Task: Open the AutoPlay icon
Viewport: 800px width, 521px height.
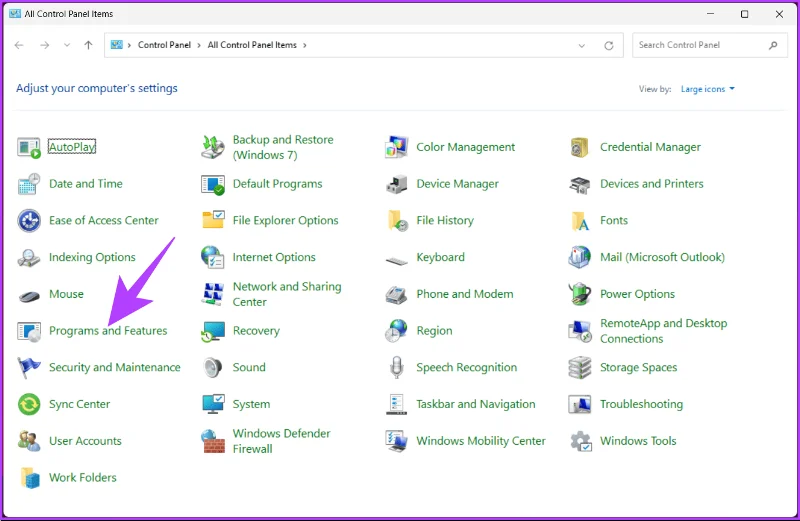Action: pyautogui.click(x=29, y=147)
